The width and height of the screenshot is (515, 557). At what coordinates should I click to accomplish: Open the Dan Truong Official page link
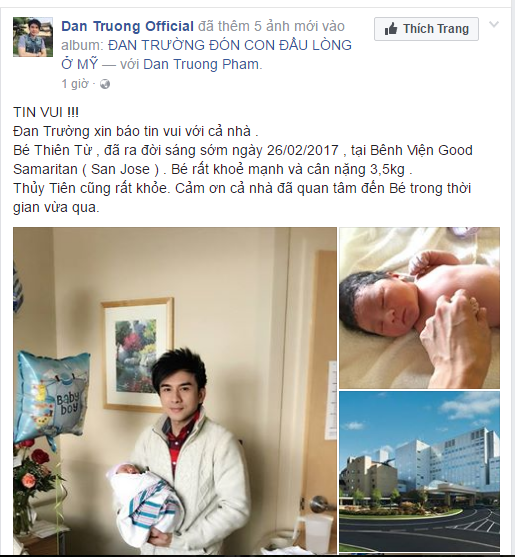coord(128,26)
